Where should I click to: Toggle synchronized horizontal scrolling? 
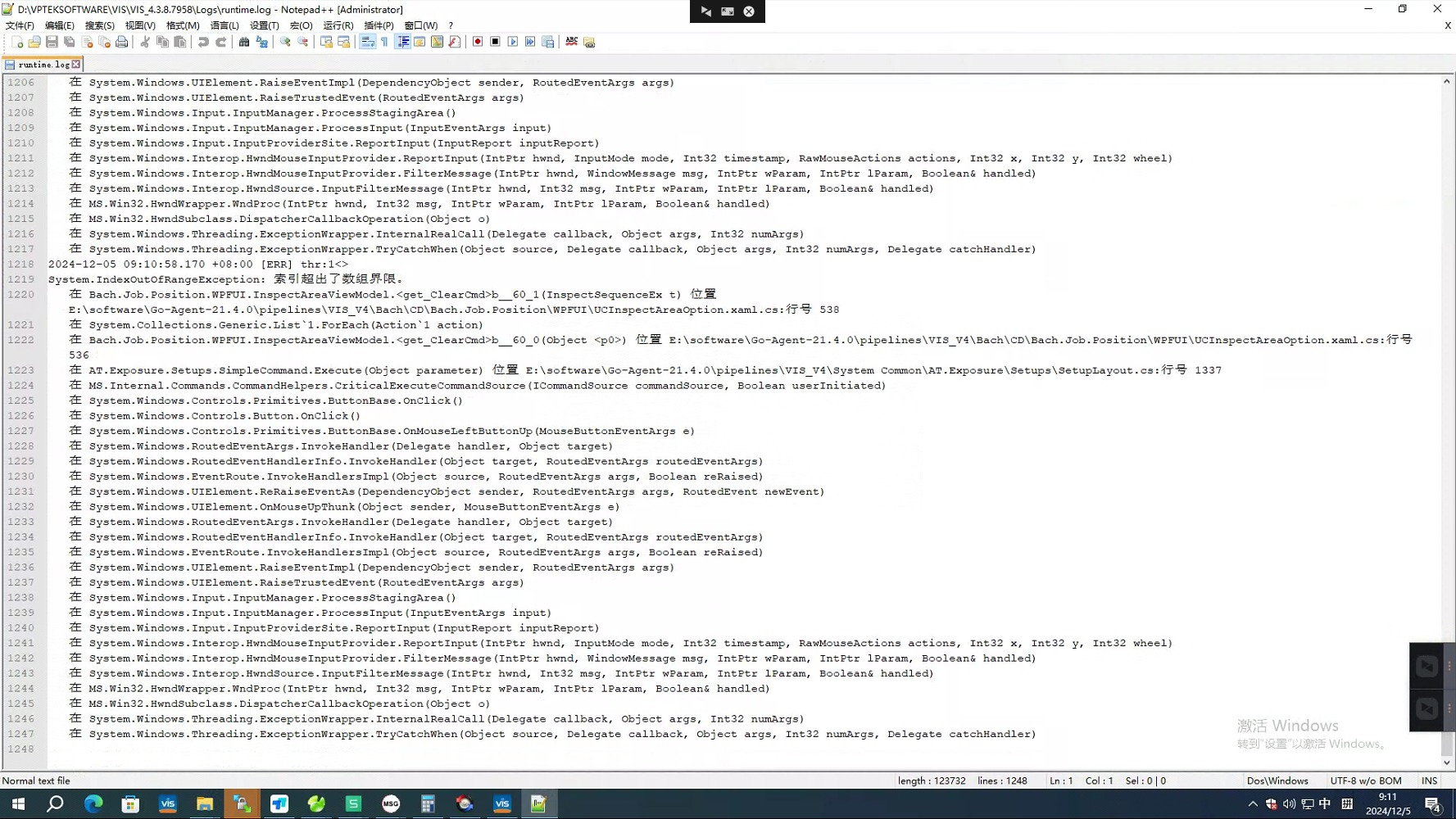(343, 42)
